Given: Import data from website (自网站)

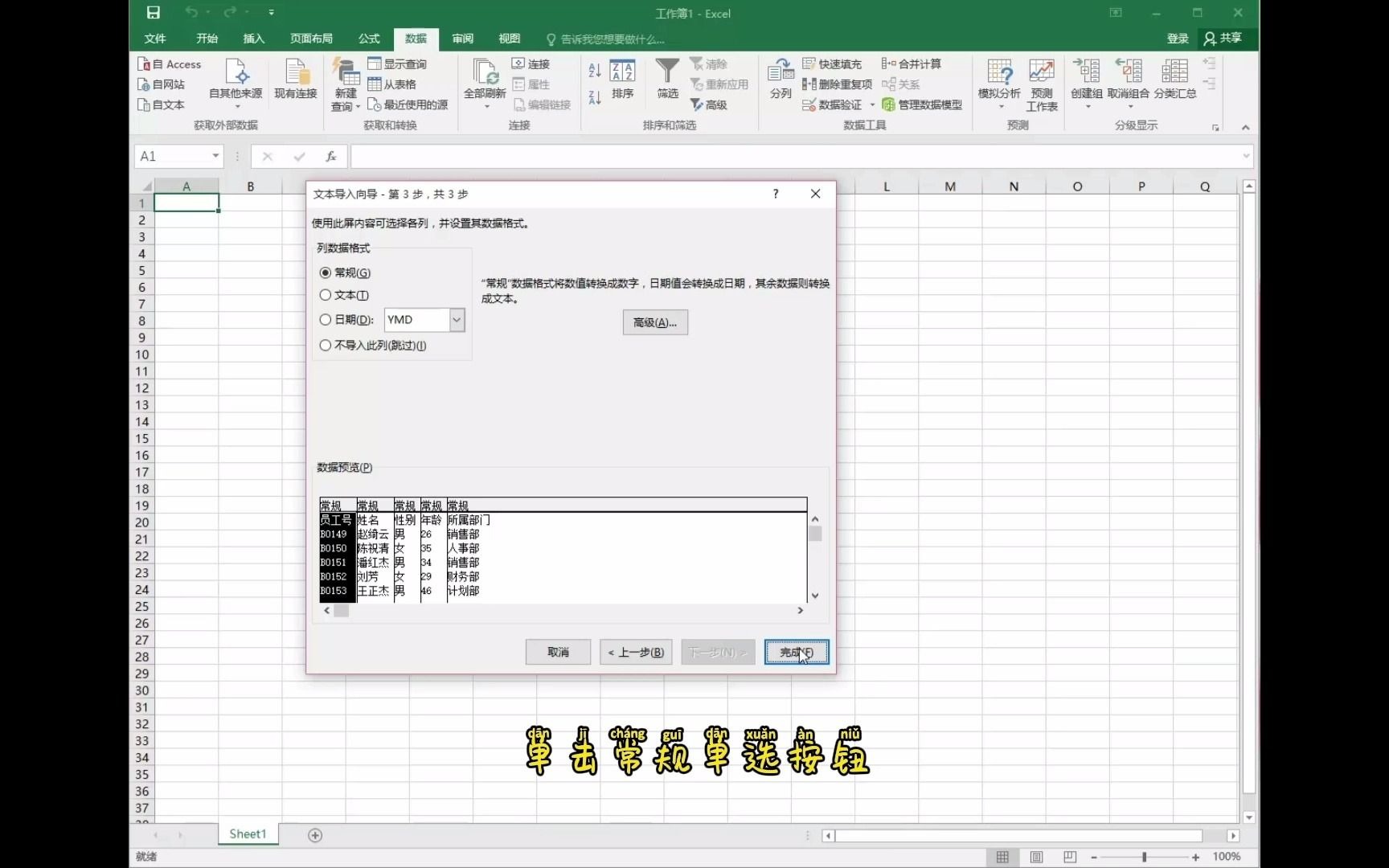Looking at the screenshot, I should tap(162, 84).
